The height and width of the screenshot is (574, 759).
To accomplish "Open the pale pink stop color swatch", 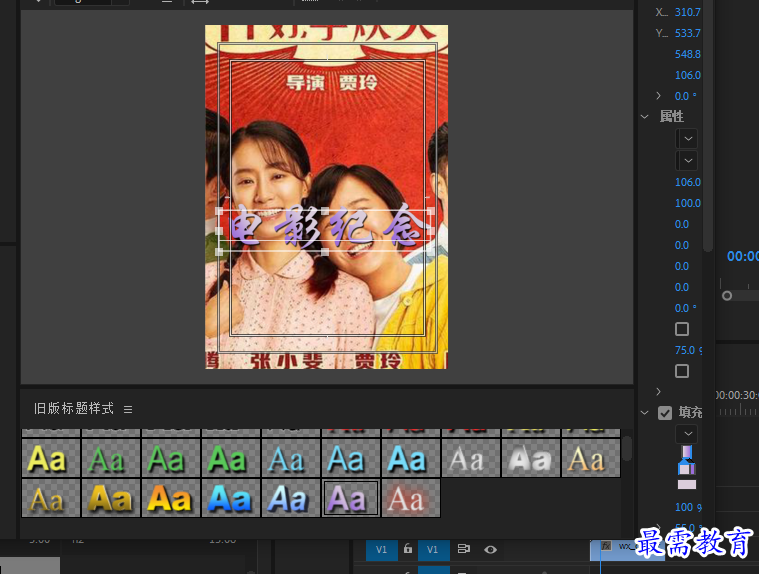I will 686,484.
